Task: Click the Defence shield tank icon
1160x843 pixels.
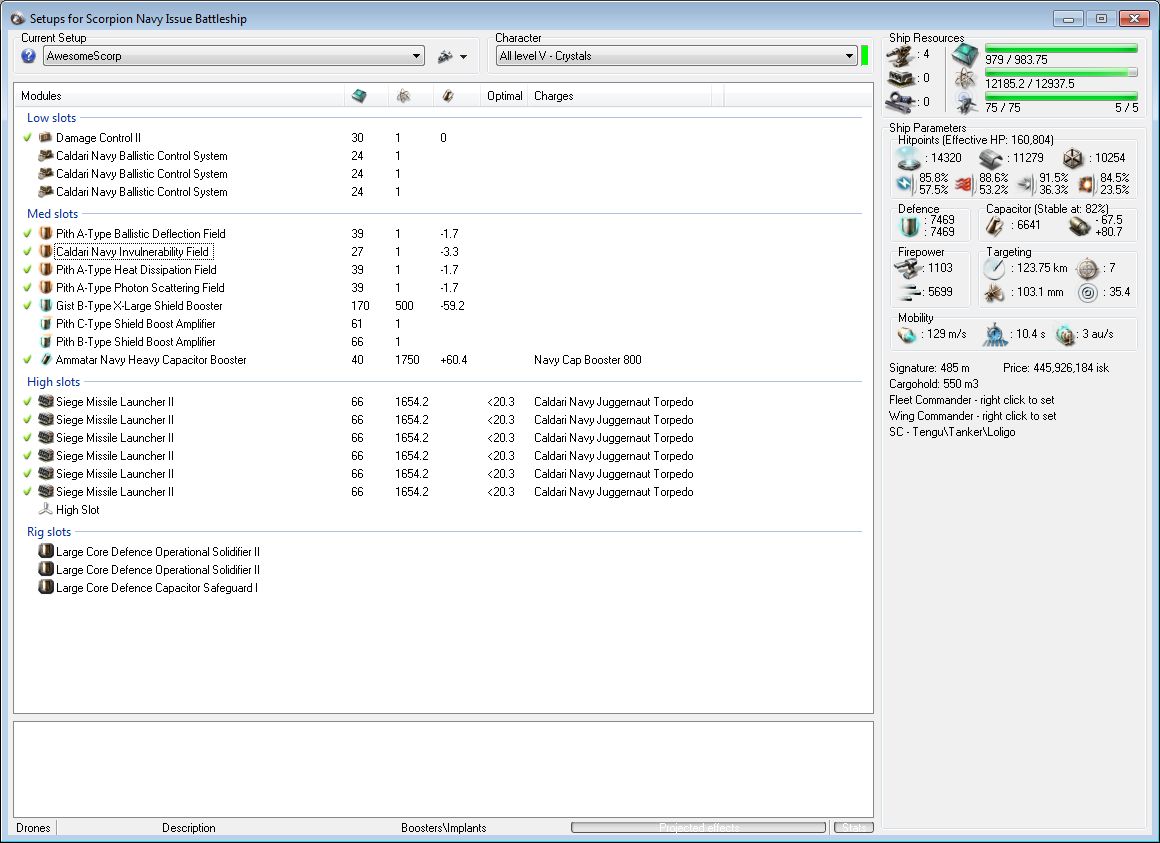Action: pos(909,226)
